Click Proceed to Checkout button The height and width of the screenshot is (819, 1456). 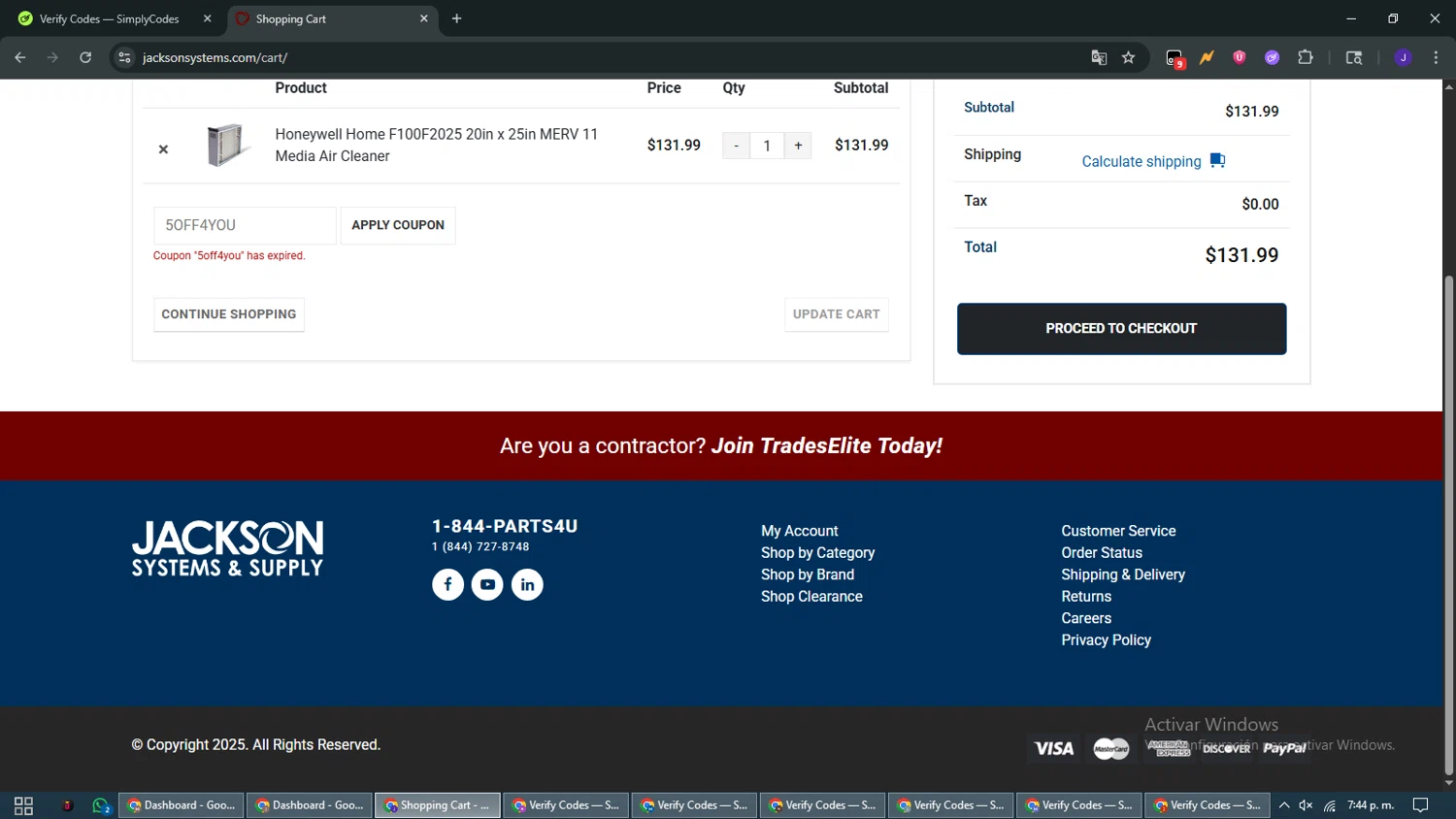click(x=1122, y=329)
